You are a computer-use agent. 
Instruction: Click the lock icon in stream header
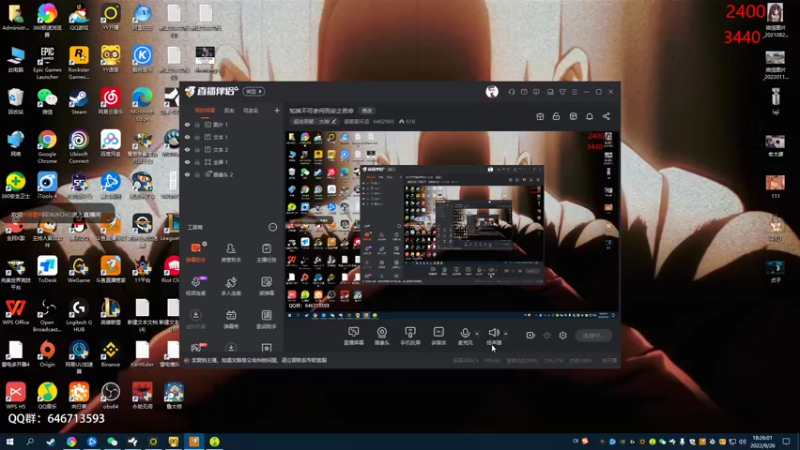point(556,116)
